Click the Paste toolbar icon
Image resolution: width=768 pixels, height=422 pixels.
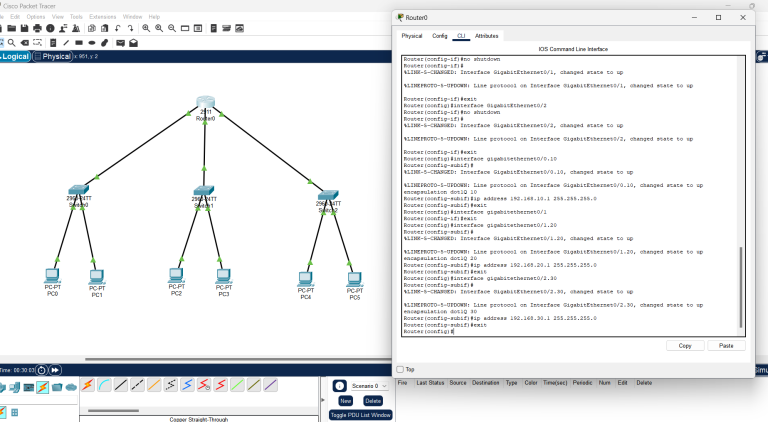click(104, 28)
